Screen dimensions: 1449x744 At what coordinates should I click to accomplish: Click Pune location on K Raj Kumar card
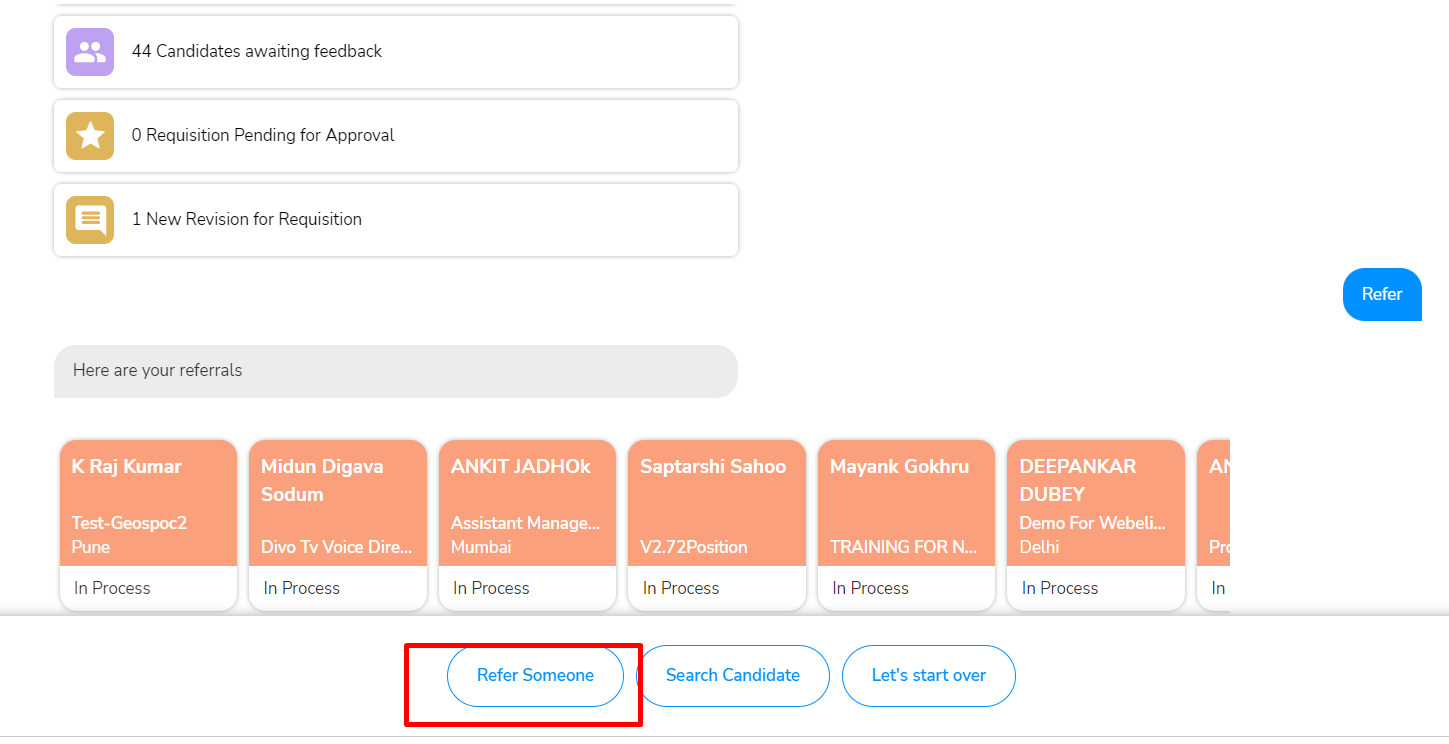[91, 547]
